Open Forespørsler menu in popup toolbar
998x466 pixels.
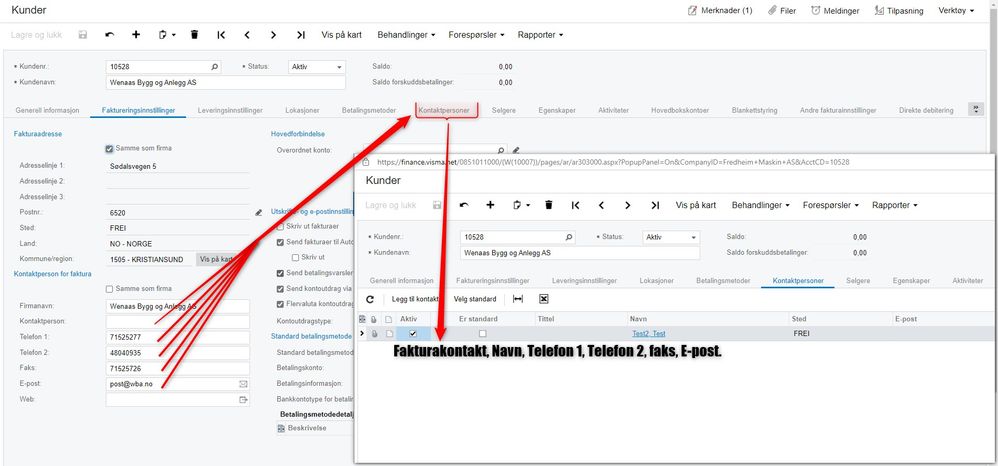[831, 205]
